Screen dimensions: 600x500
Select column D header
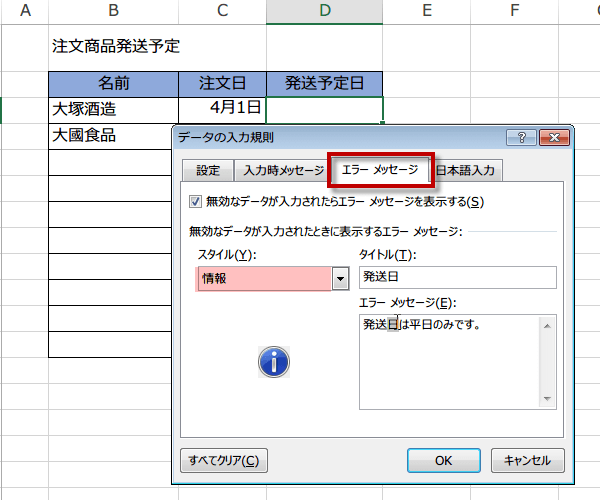pos(324,11)
